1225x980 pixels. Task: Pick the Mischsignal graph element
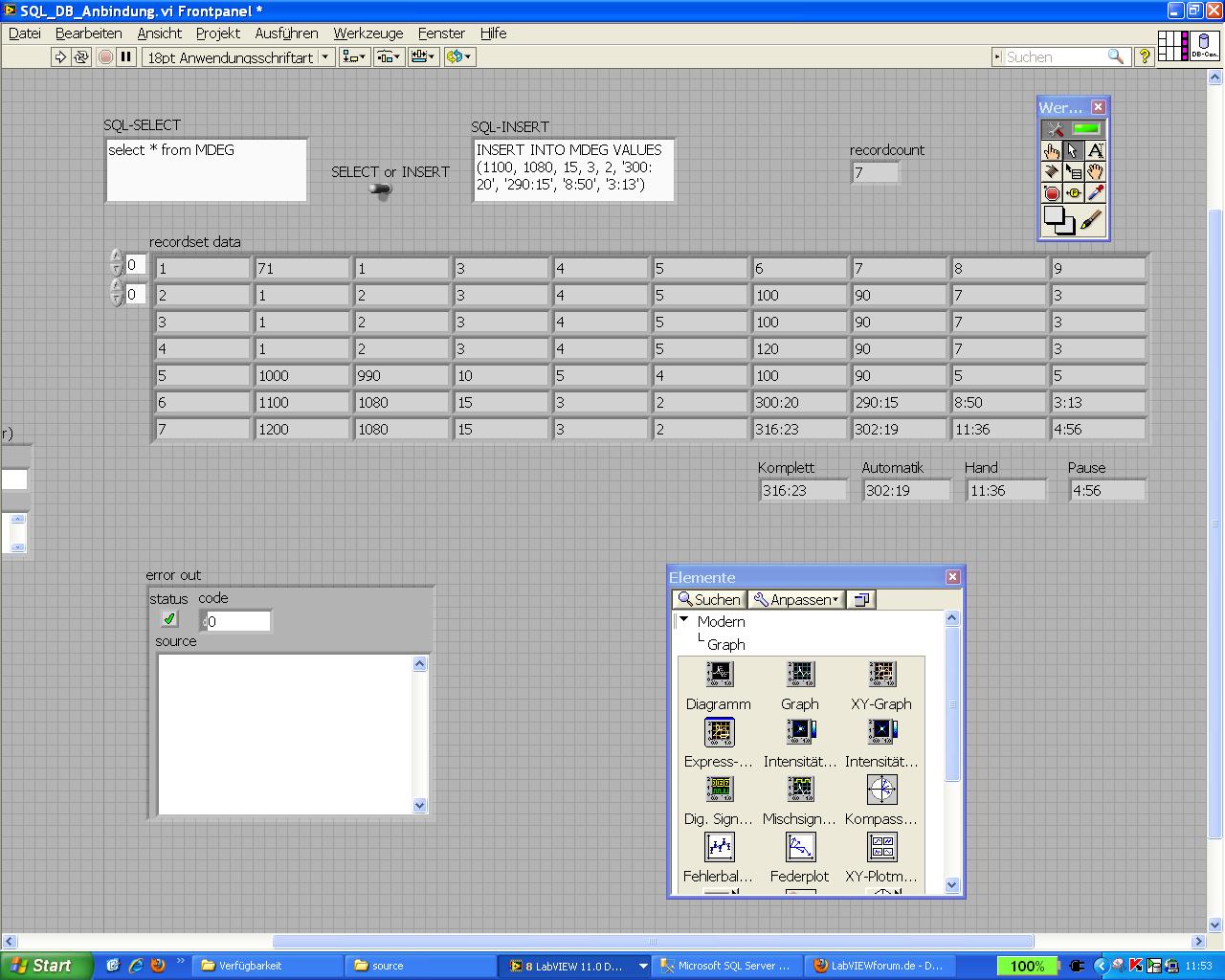(800, 800)
